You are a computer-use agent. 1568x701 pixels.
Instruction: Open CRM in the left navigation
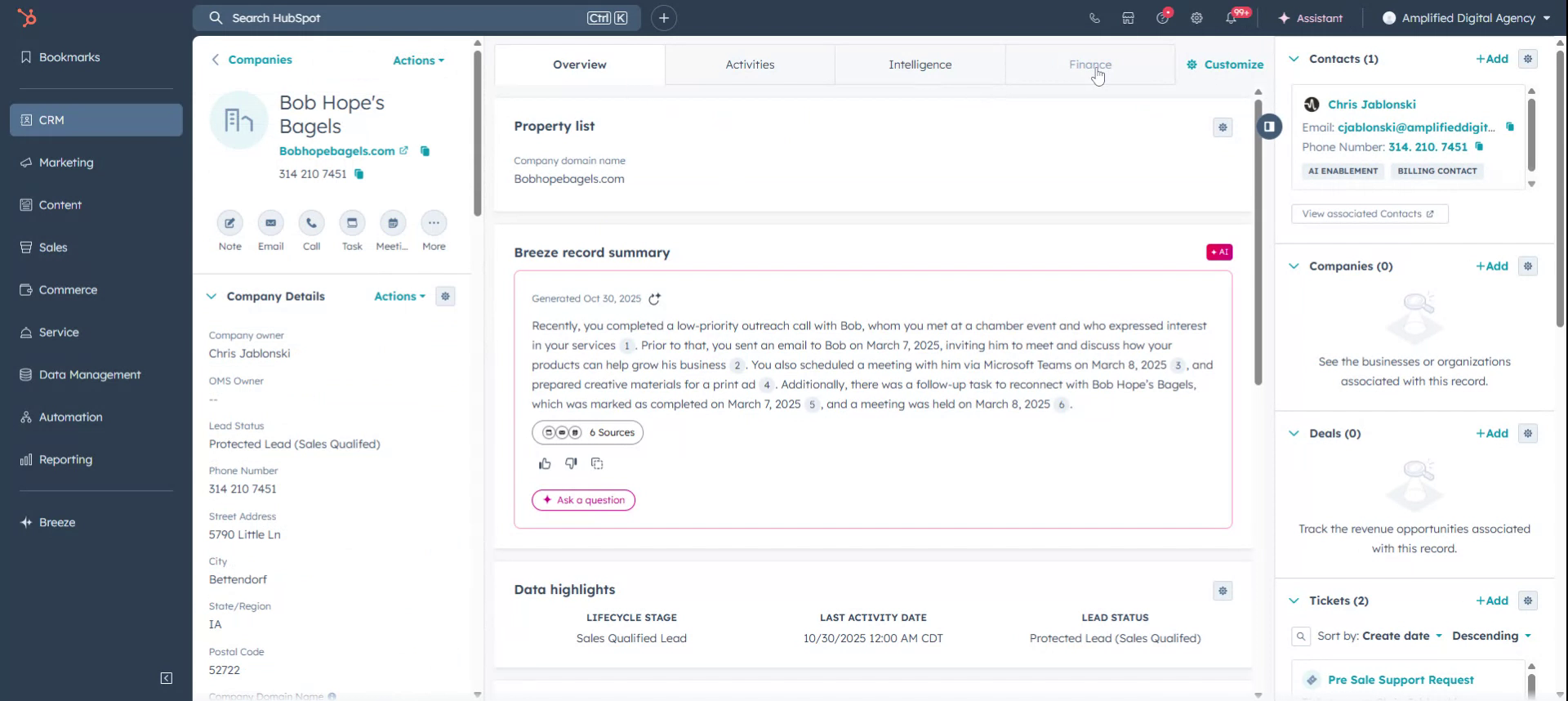pyautogui.click(x=96, y=120)
